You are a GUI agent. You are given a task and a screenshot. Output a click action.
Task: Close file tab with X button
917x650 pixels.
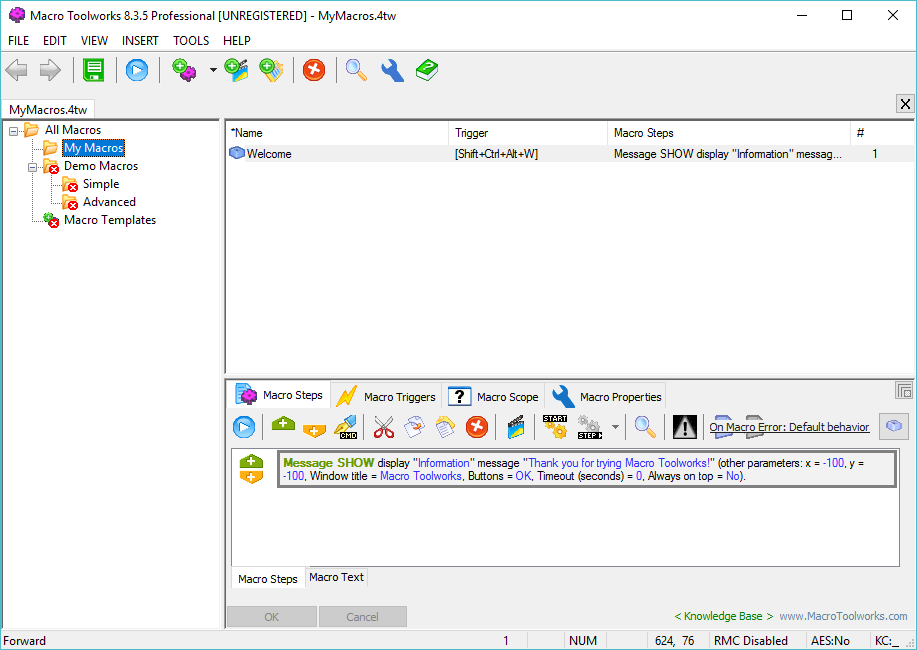coord(905,104)
